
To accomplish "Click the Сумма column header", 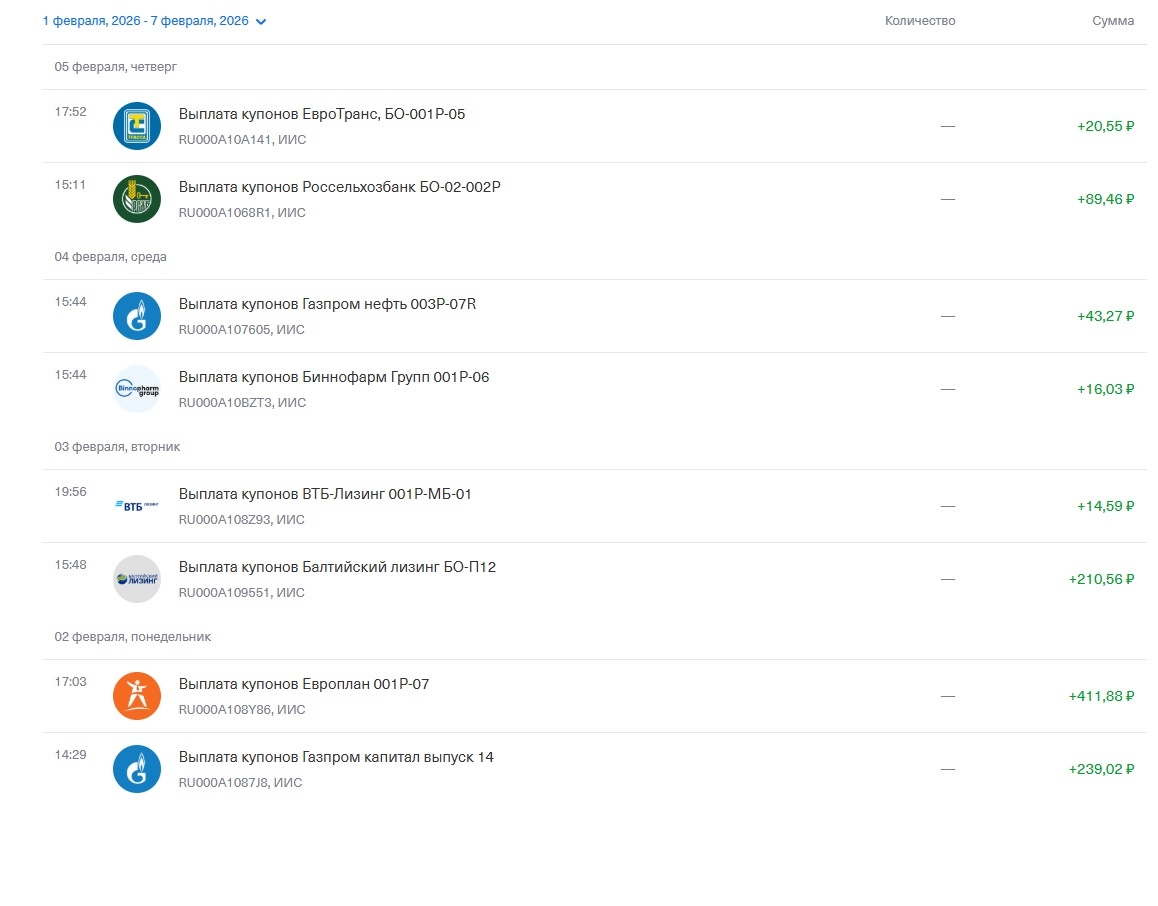I will pos(1113,21).
